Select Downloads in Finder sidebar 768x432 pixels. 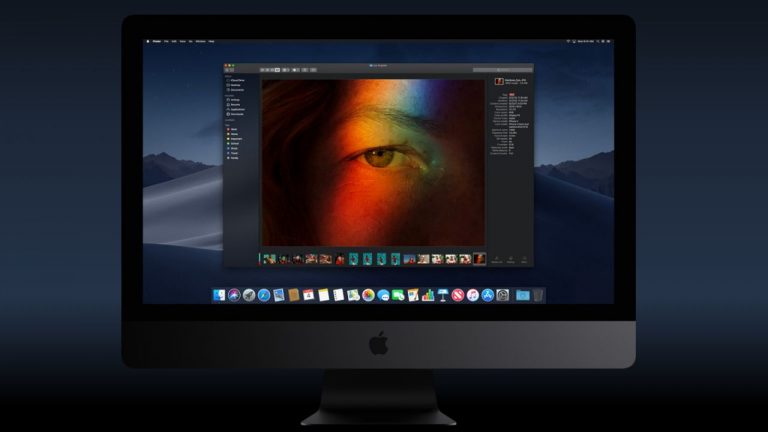point(236,114)
